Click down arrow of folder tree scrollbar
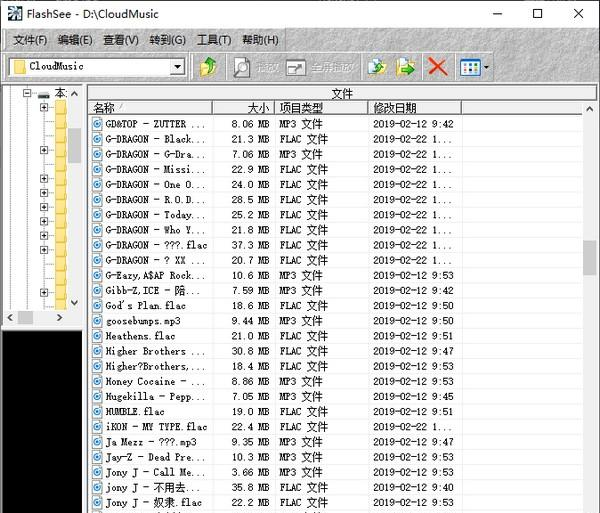The height and width of the screenshot is (513, 600). pyautogui.click(x=75, y=302)
